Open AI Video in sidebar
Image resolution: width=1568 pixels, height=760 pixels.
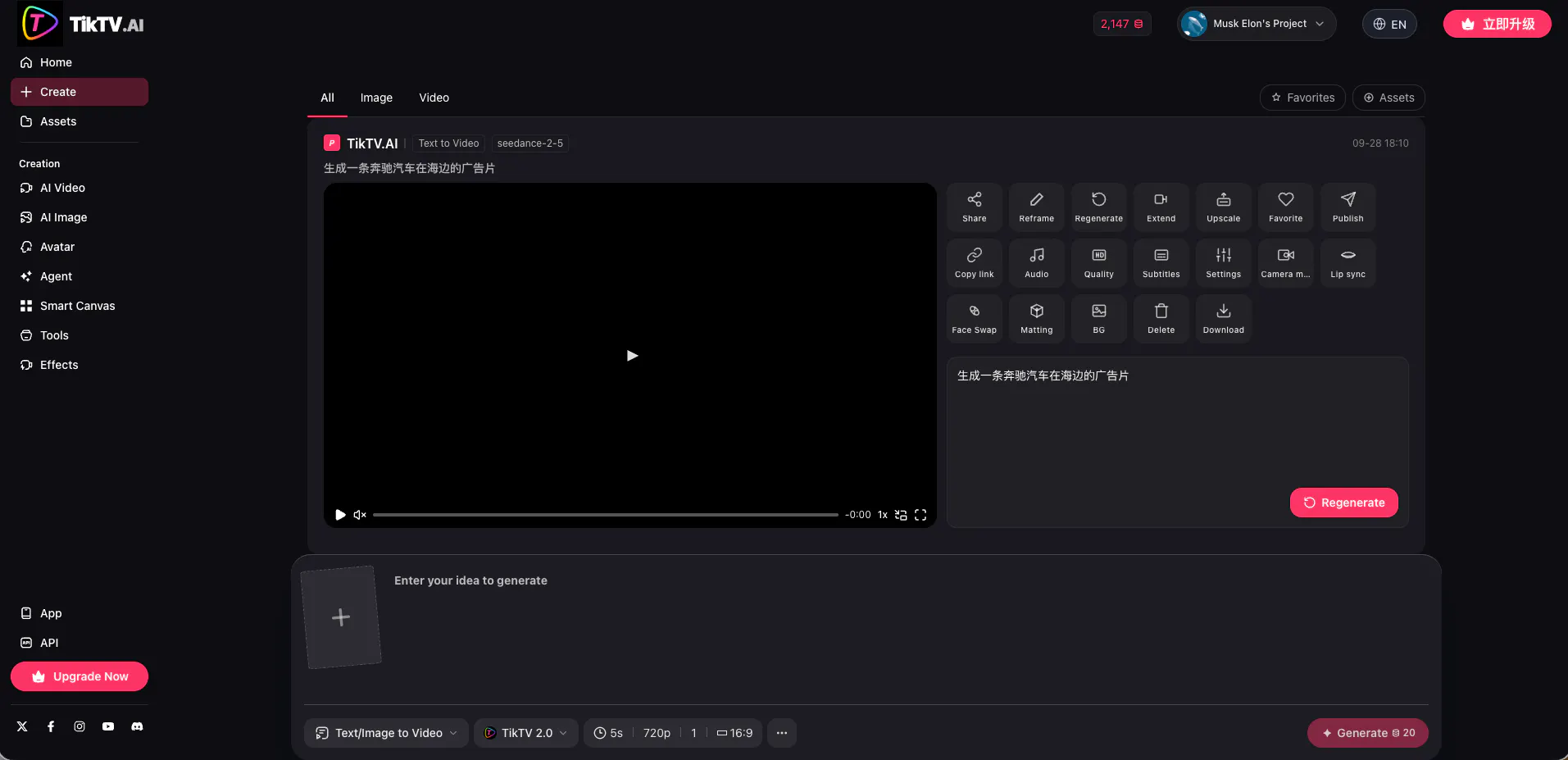80,188
